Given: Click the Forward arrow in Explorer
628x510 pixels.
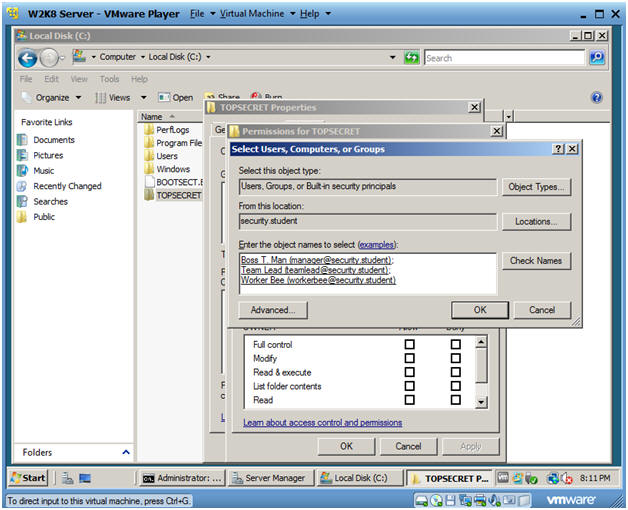Looking at the screenshot, I should click(50, 58).
